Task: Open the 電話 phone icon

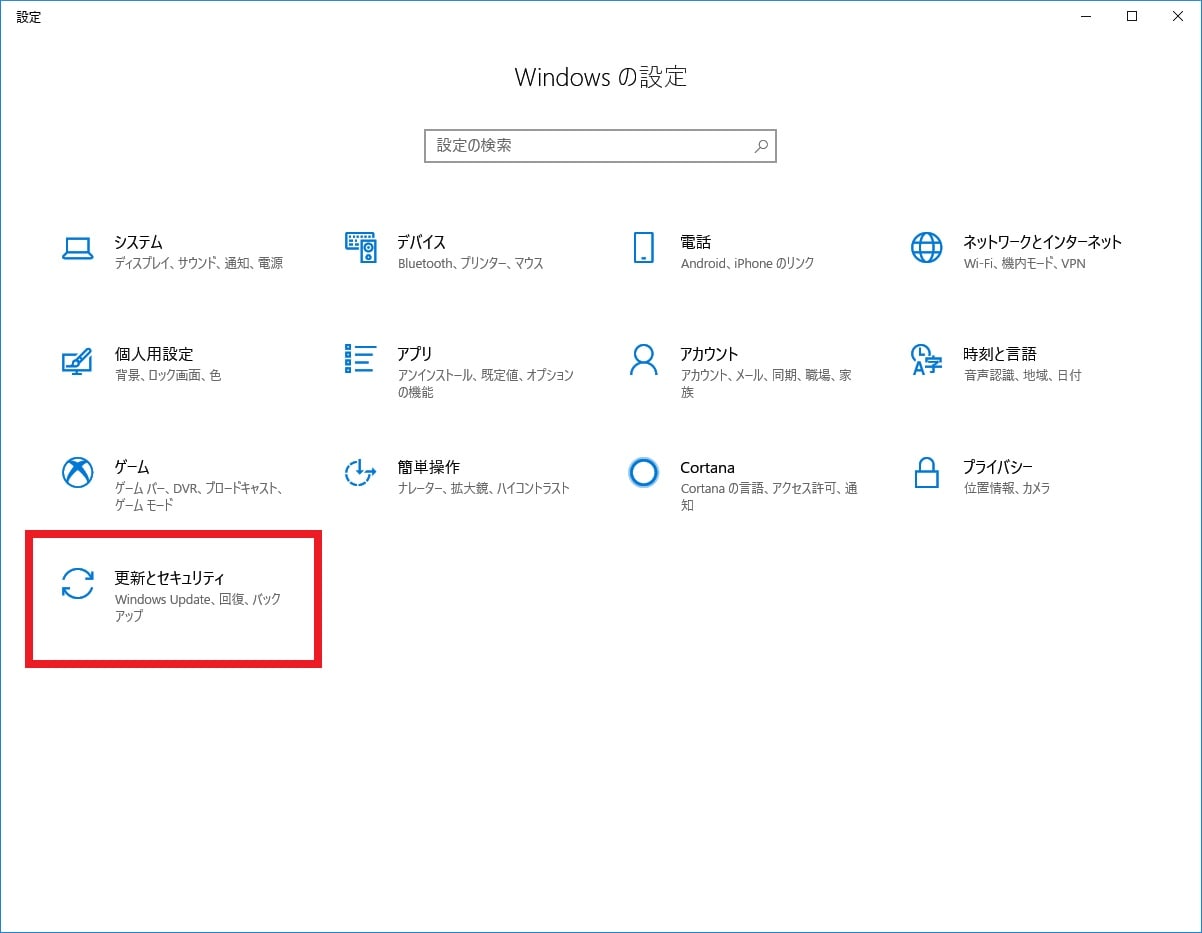Action: 643,248
